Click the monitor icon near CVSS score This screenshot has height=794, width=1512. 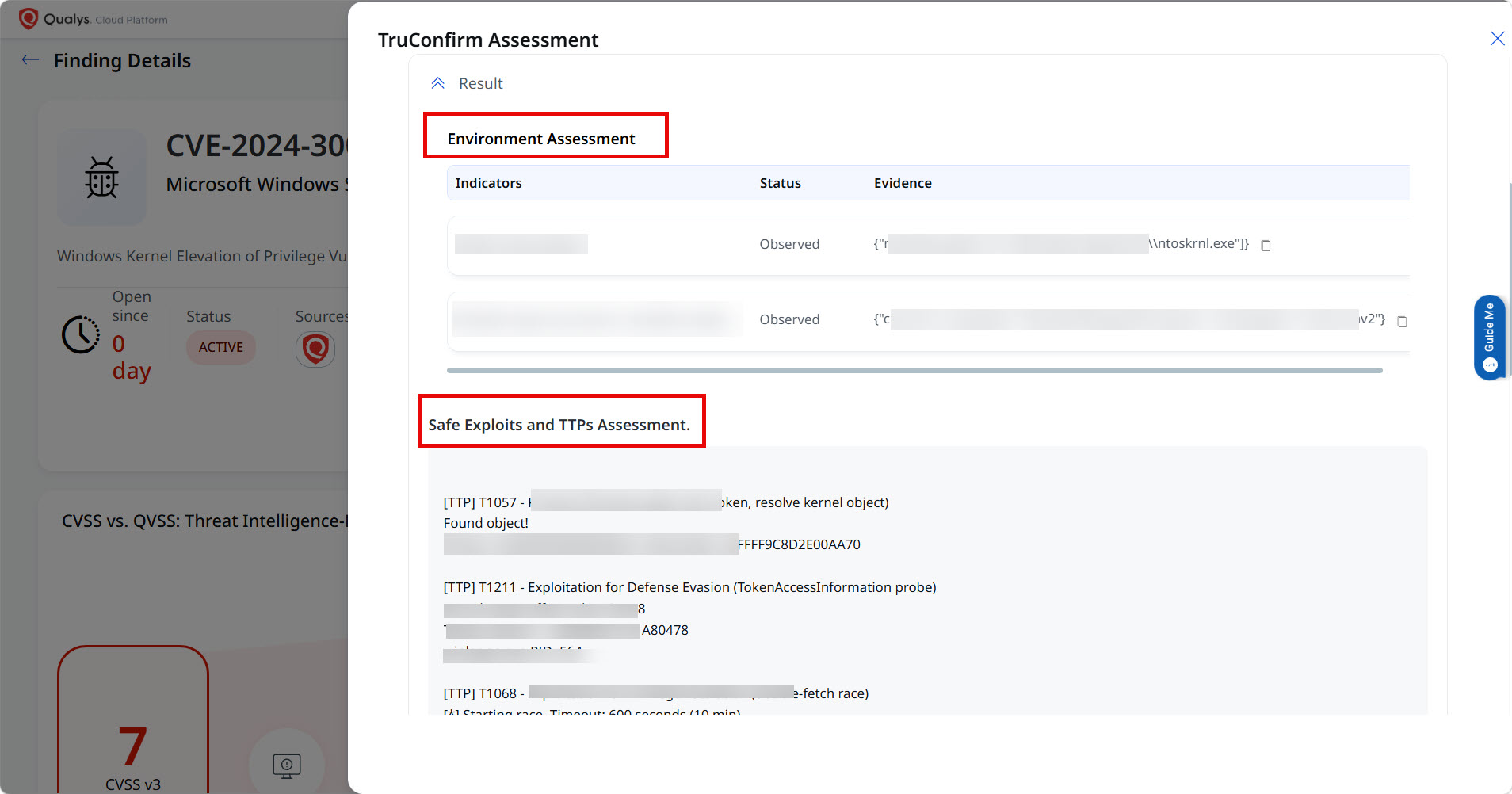coord(287,765)
